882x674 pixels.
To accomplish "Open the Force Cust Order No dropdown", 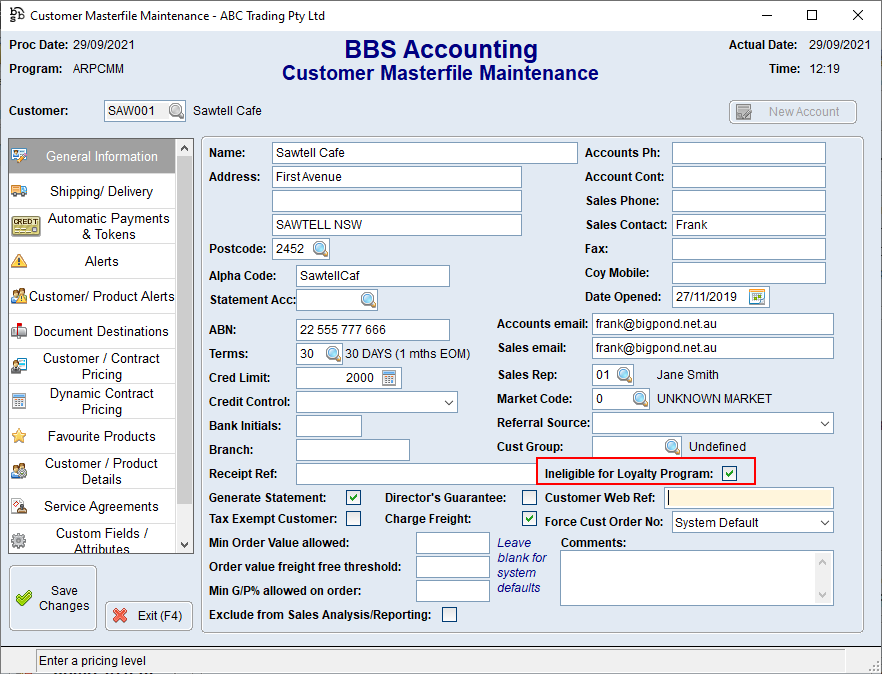I will click(x=823, y=522).
